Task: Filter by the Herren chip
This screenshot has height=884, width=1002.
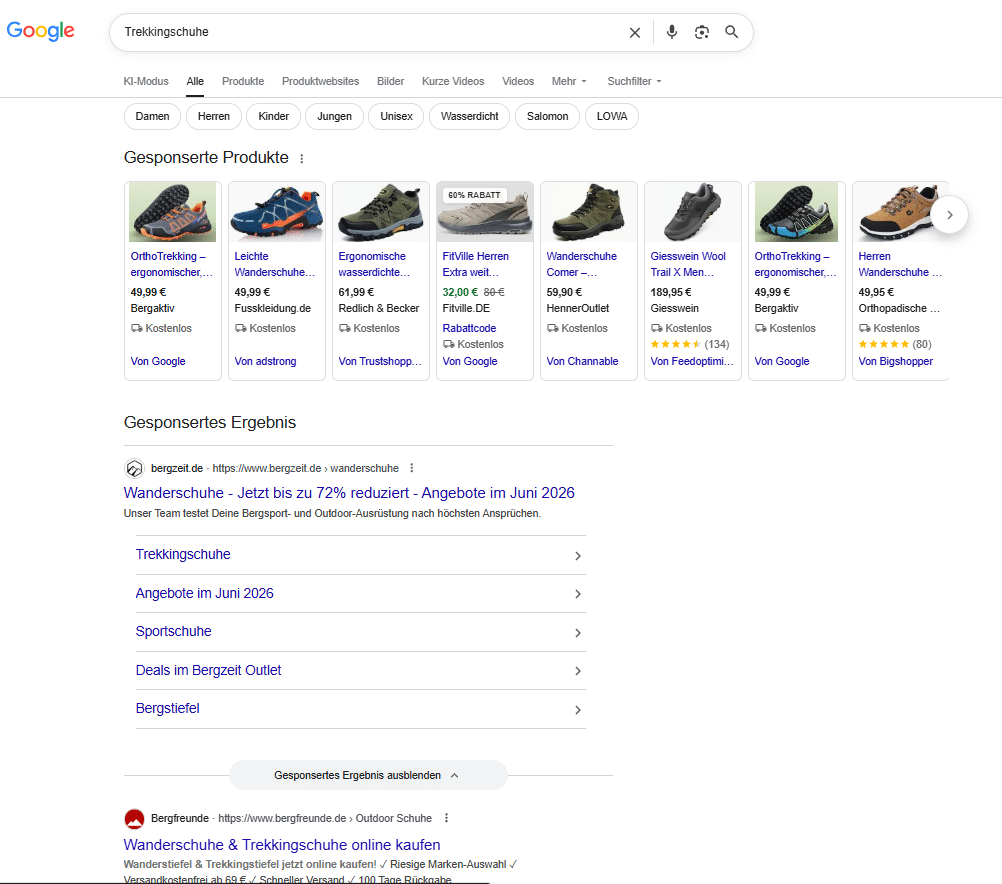Action: 213,116
